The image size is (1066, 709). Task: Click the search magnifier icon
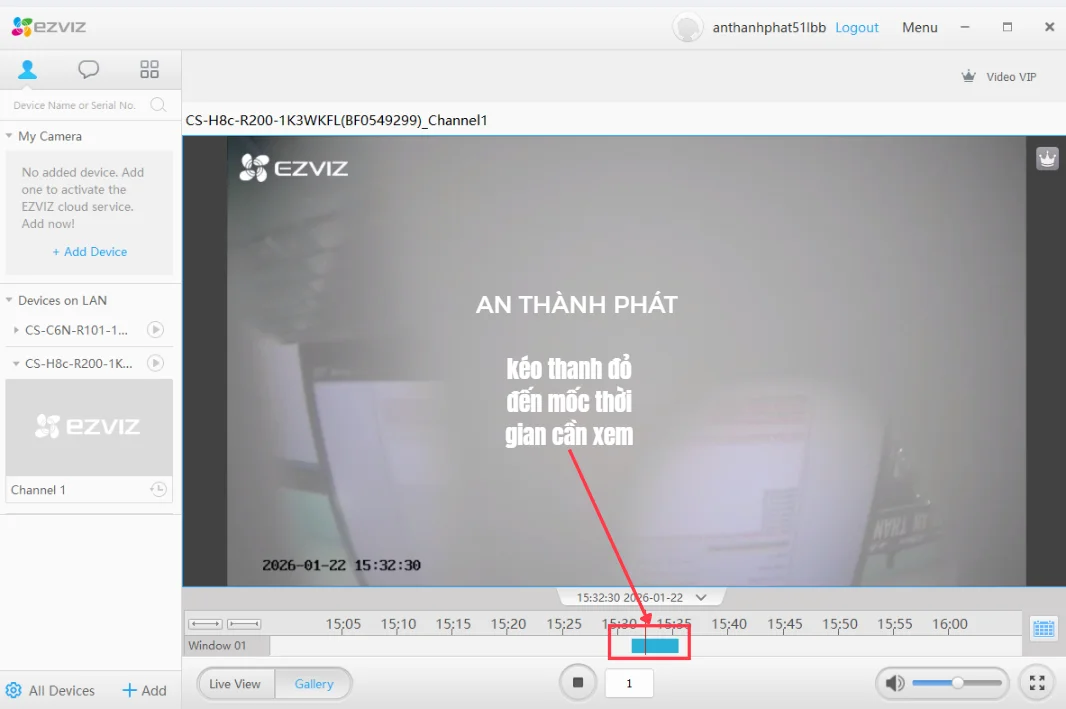158,104
